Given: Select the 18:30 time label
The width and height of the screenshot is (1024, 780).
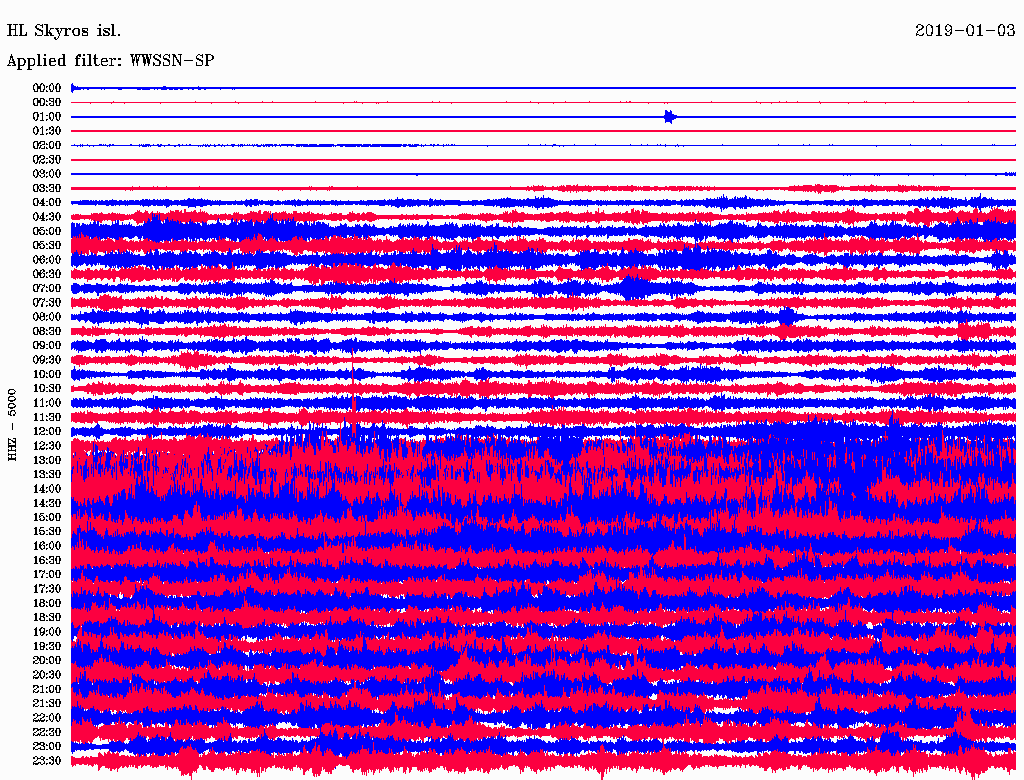Looking at the screenshot, I should pos(47,617).
